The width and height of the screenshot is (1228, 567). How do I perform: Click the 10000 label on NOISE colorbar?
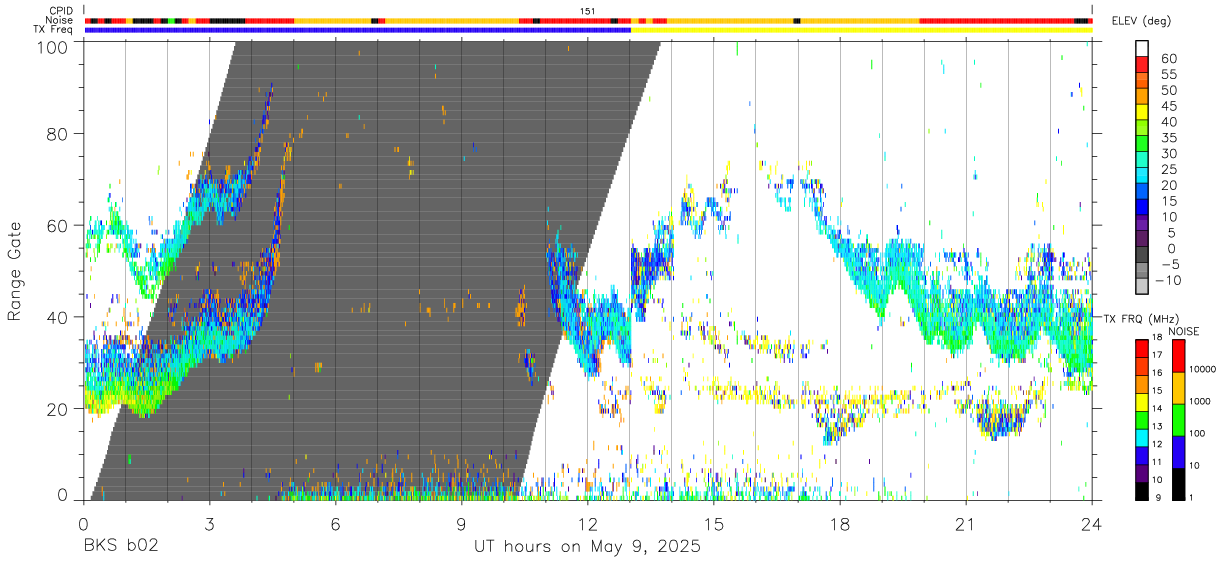pos(1201,370)
